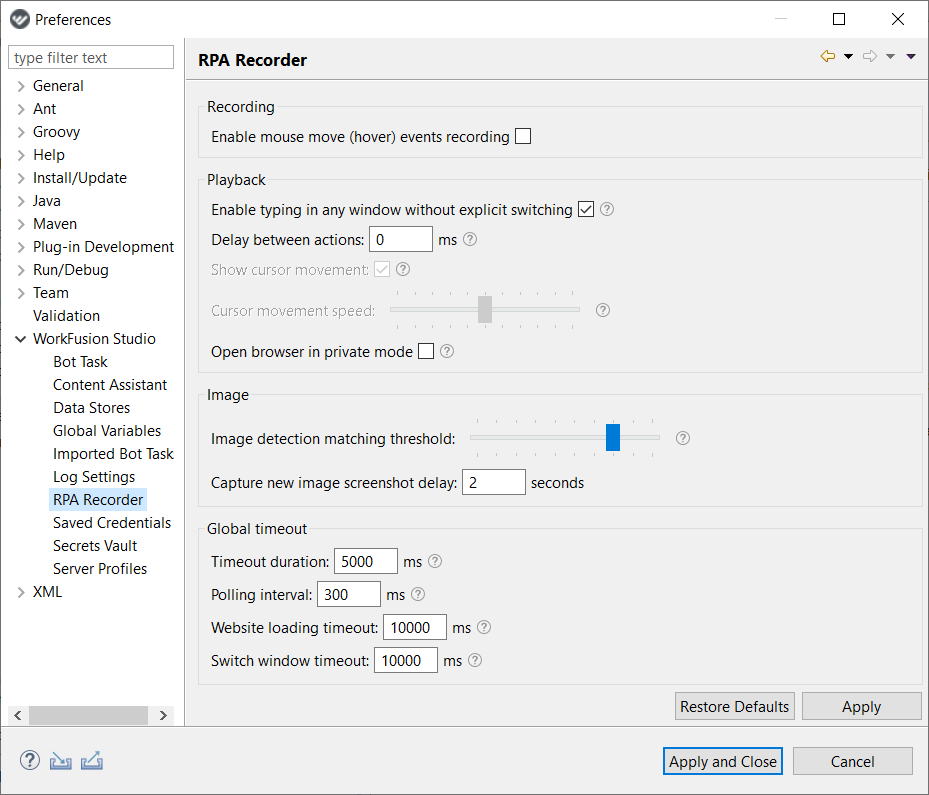This screenshot has height=795, width=929.
Task: Expand the Plug-in Development node
Action: [x=21, y=247]
